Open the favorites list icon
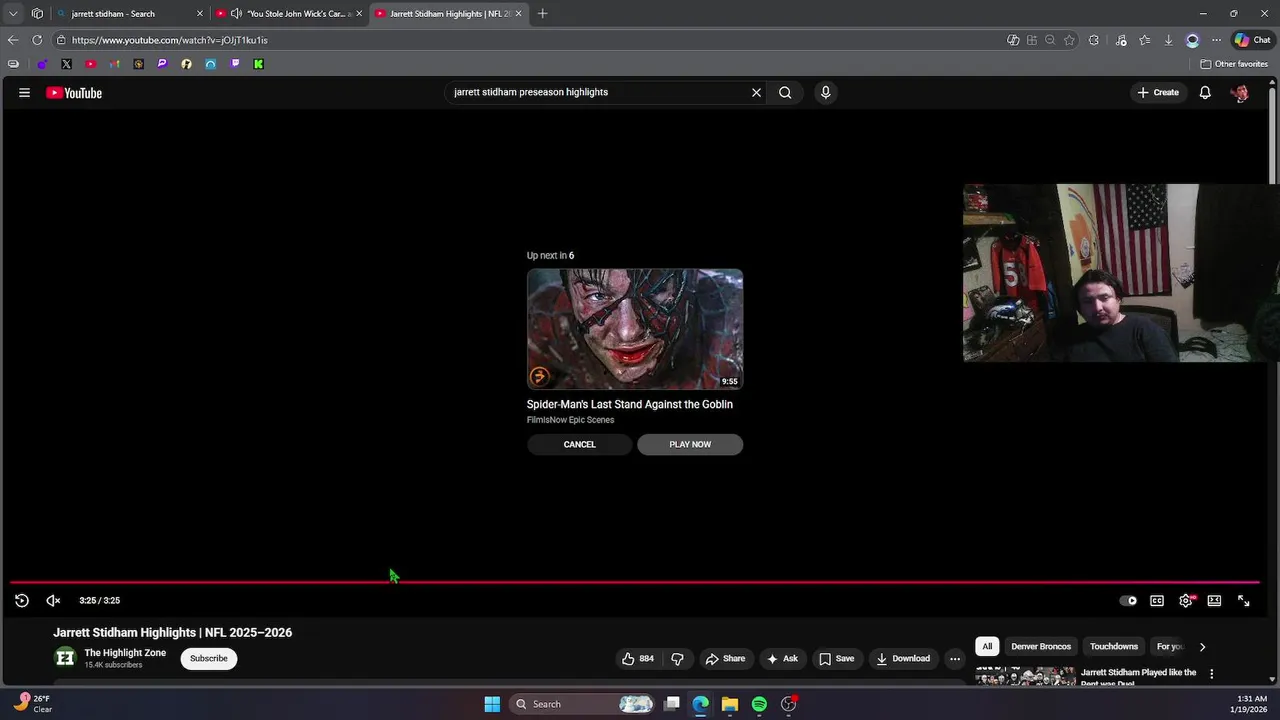1280x720 pixels. [x=1144, y=40]
